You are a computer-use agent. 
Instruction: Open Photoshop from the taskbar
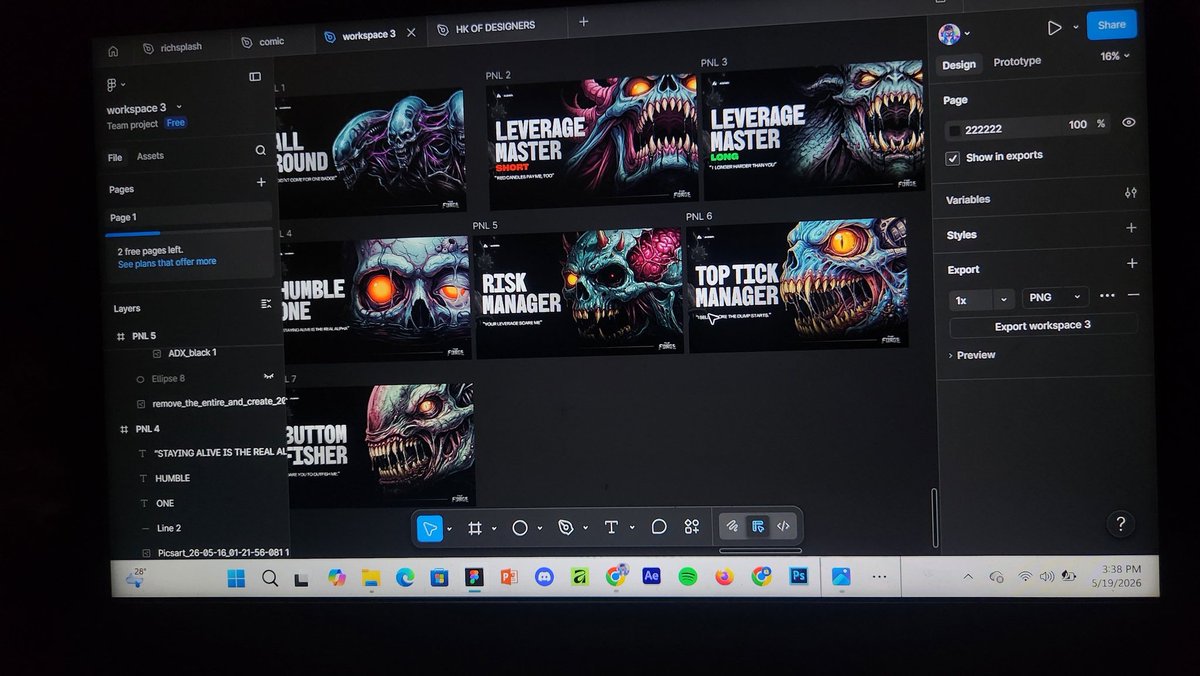click(x=798, y=576)
